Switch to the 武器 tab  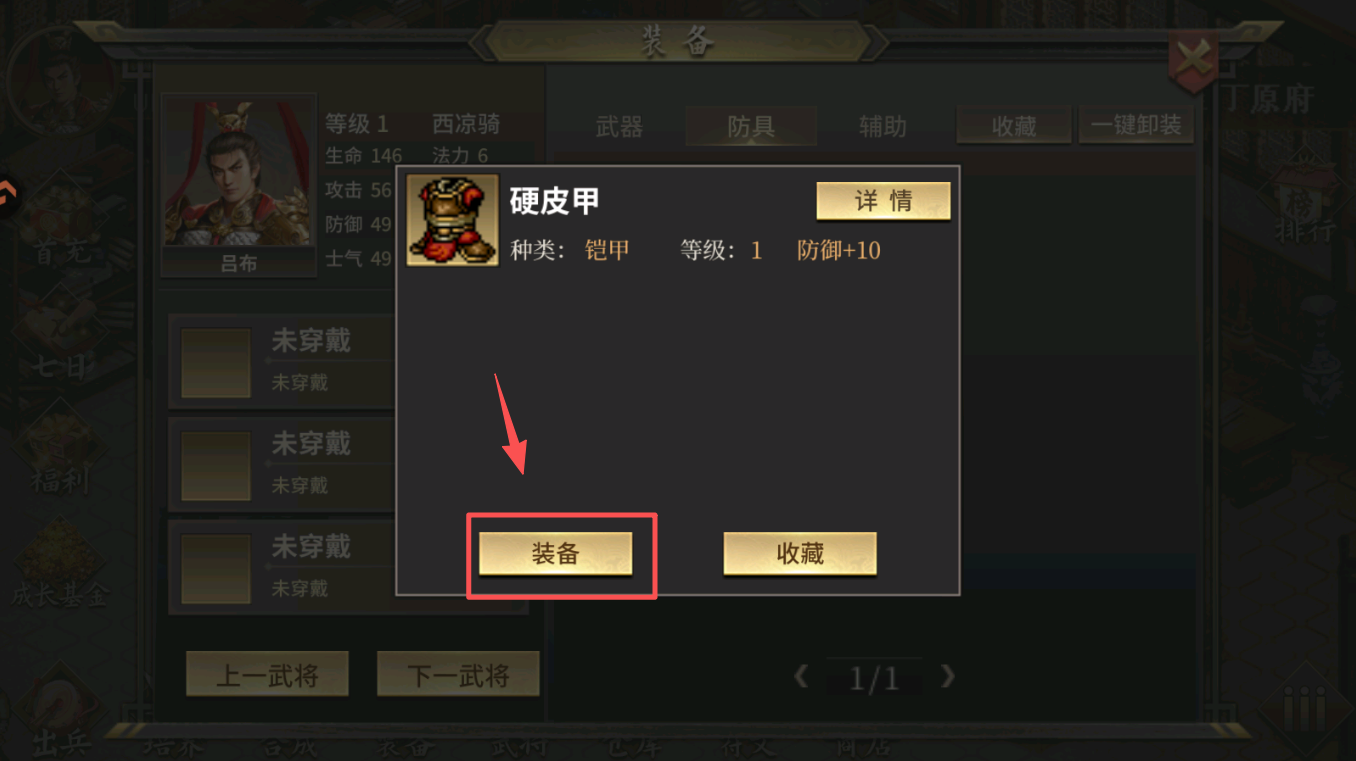[x=619, y=126]
